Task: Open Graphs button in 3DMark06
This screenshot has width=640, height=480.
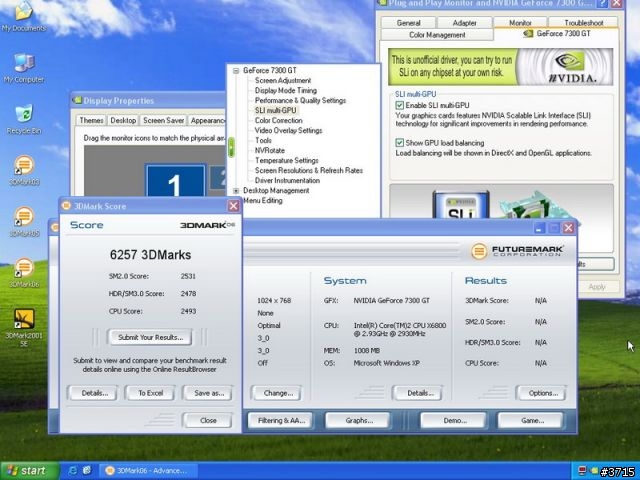Action: (x=359, y=420)
